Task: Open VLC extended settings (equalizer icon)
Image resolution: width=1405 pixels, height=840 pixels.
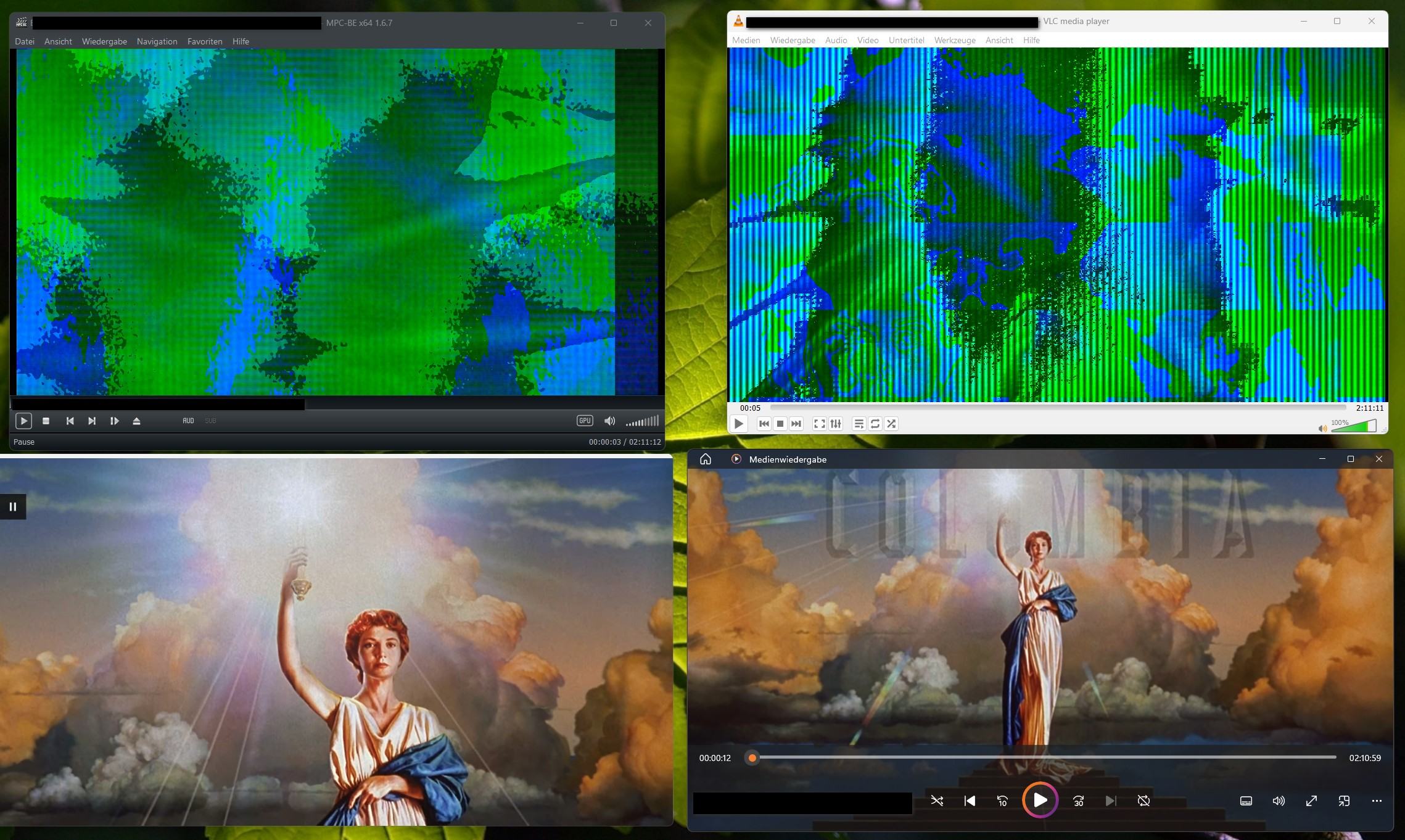Action: (x=836, y=424)
